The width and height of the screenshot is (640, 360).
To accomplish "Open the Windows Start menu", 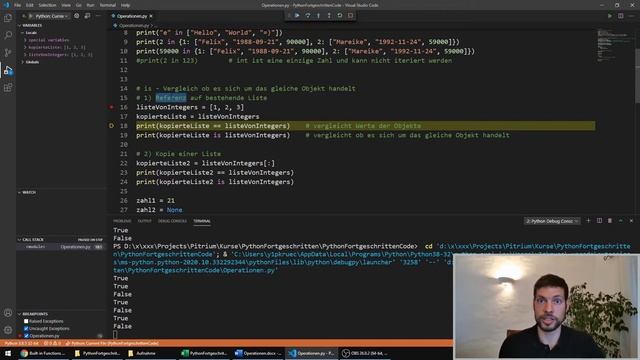I will (8, 353).
